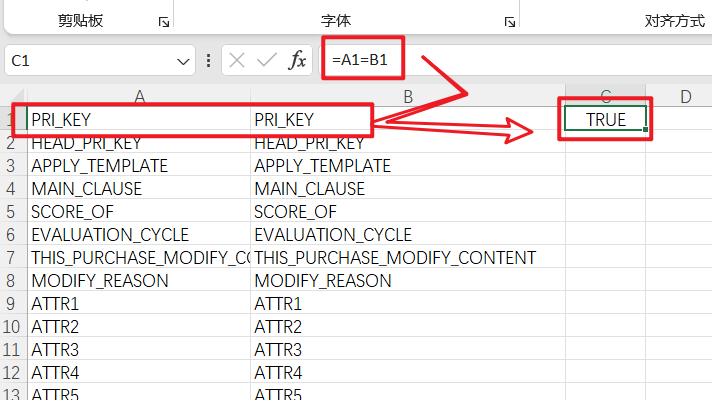Click the Name Box showing C1
The width and height of the screenshot is (712, 400).
90,61
